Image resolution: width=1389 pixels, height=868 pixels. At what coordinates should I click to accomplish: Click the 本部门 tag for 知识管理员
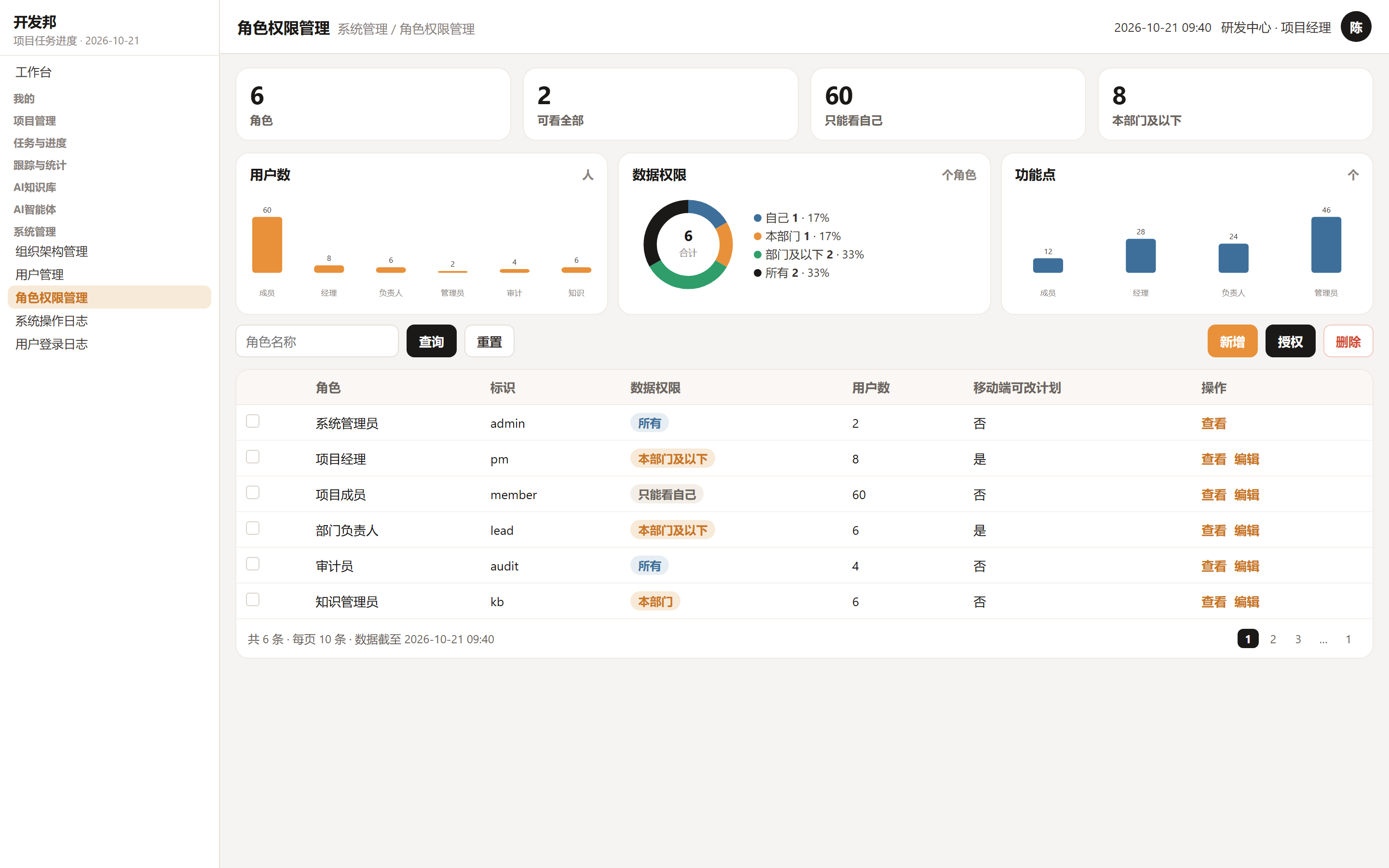pyautogui.click(x=655, y=602)
